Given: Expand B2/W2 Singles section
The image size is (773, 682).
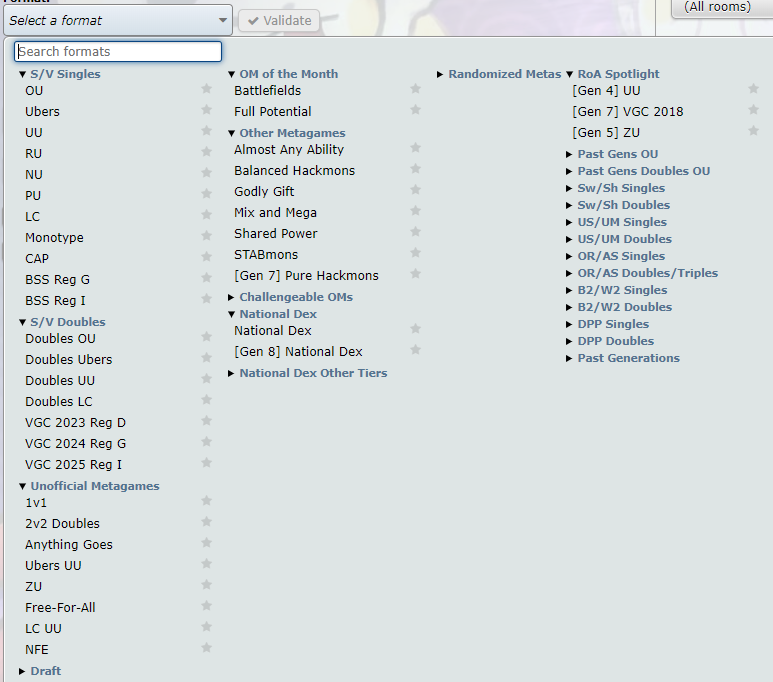Looking at the screenshot, I should tap(617, 290).
